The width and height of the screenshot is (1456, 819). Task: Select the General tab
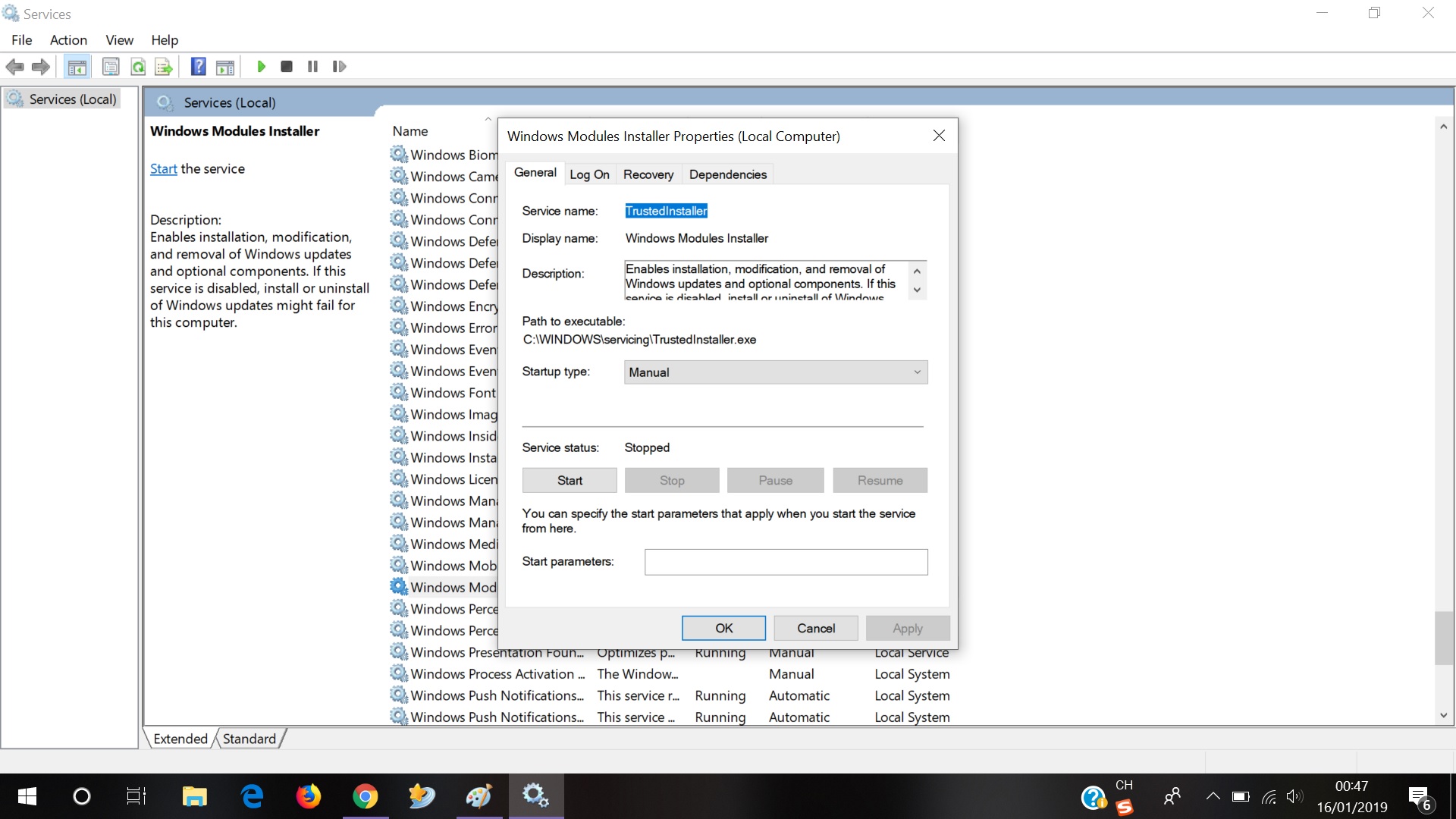pos(535,173)
